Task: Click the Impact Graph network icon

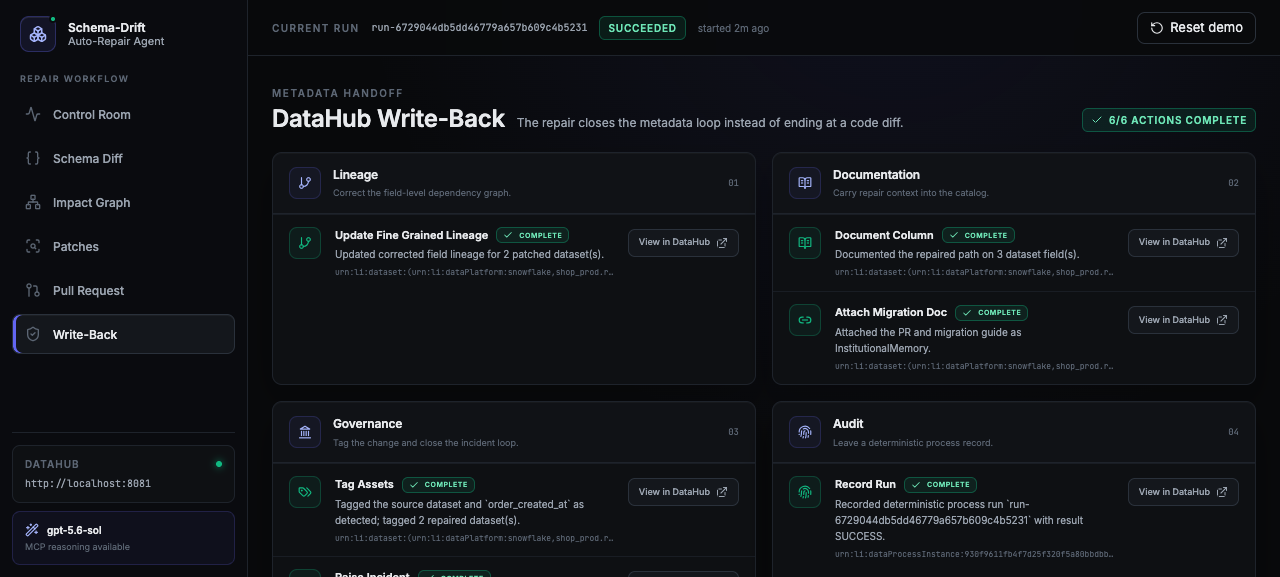Action: click(33, 203)
